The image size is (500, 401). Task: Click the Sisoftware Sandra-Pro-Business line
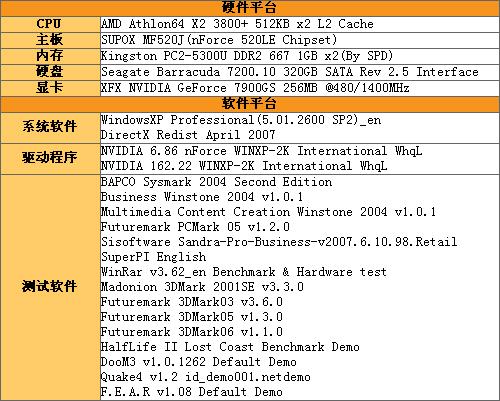coord(279,242)
